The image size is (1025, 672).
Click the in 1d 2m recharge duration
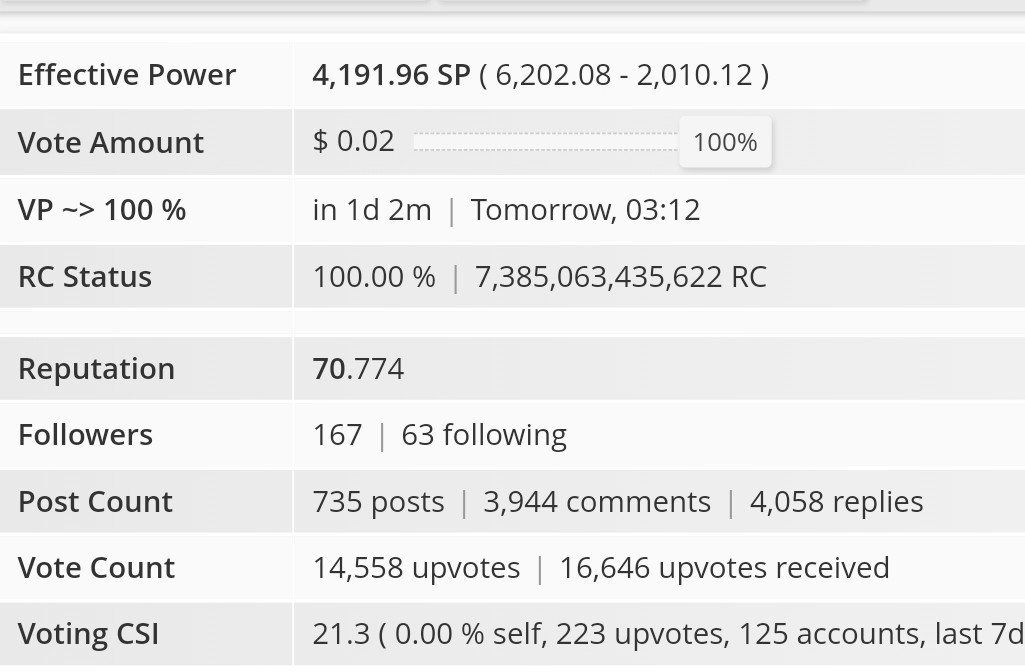(x=372, y=210)
